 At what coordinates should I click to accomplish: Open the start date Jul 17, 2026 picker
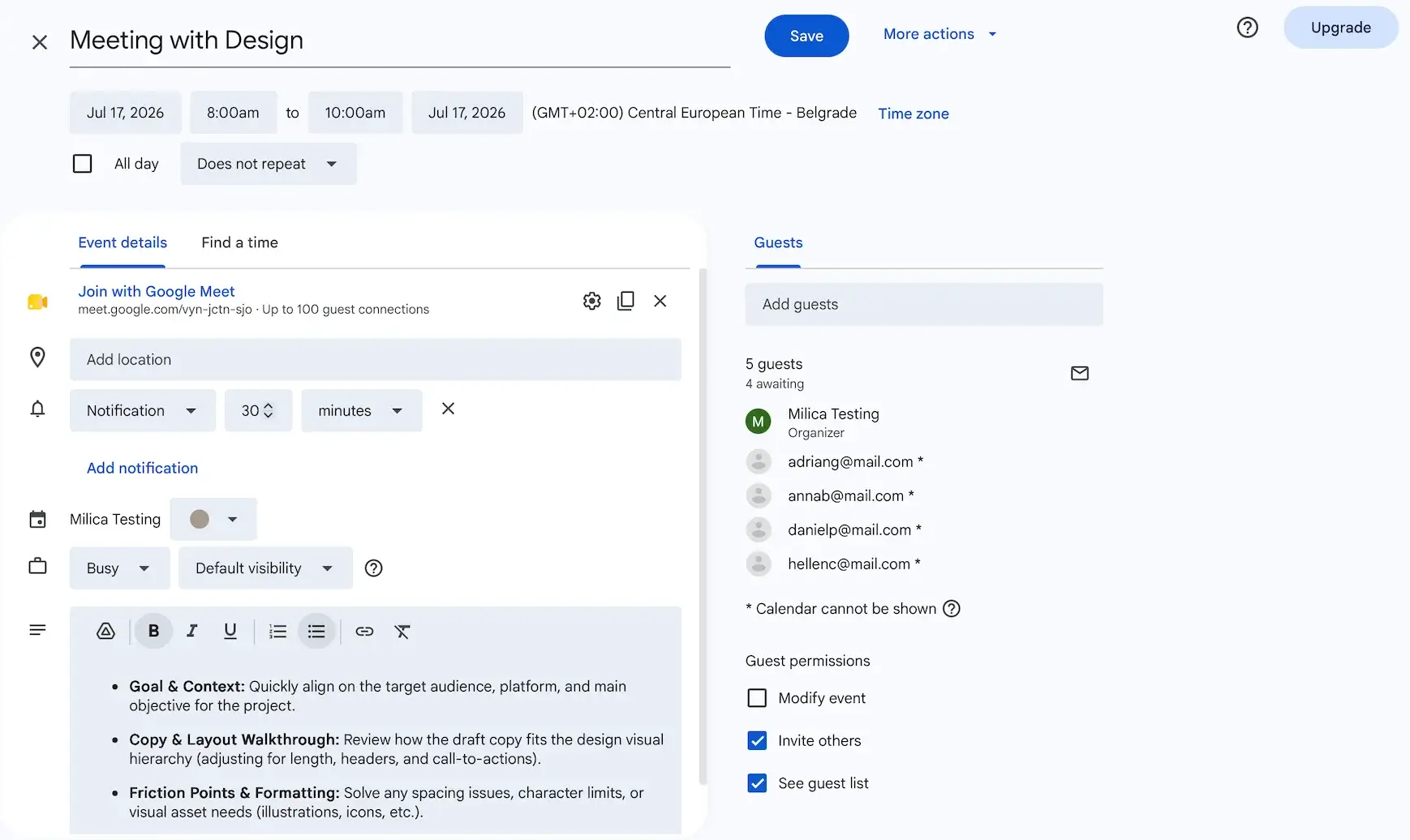pos(125,113)
